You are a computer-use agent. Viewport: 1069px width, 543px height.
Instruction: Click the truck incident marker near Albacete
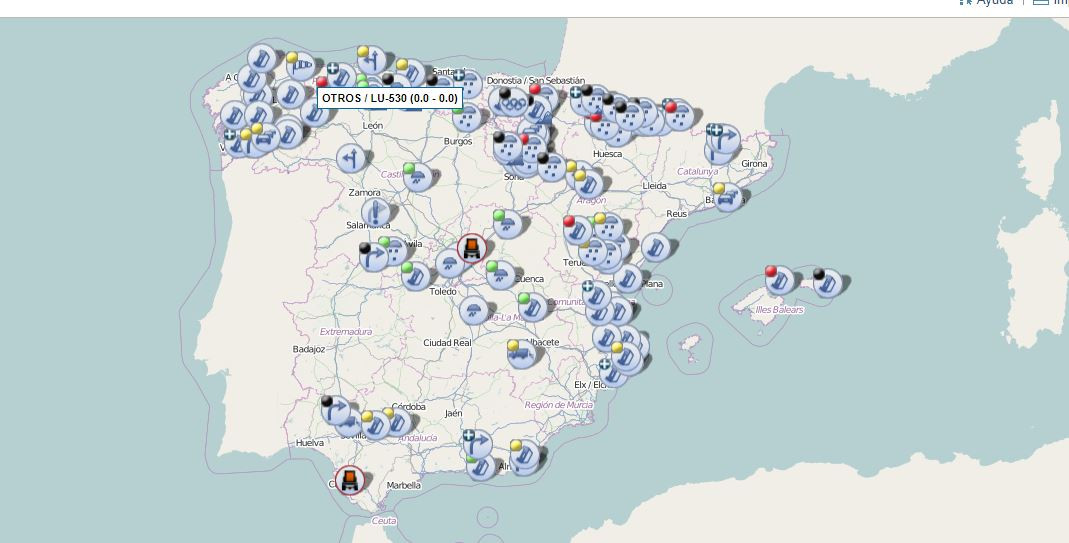pyautogui.click(x=521, y=354)
